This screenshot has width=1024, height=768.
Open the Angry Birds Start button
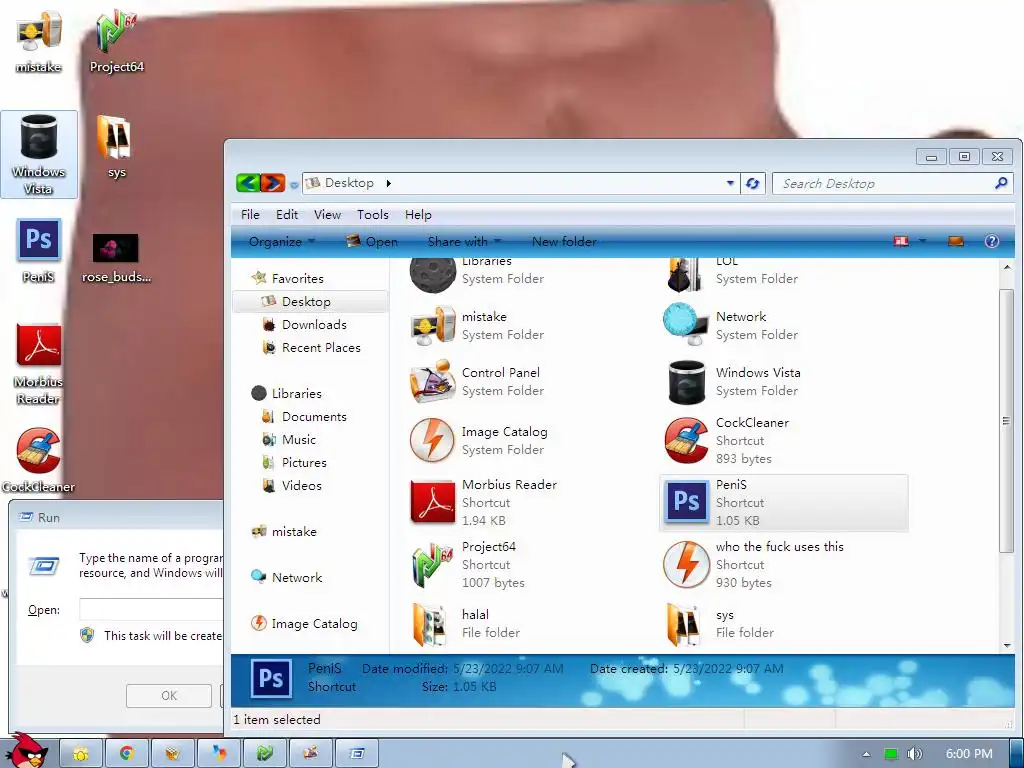click(26, 751)
